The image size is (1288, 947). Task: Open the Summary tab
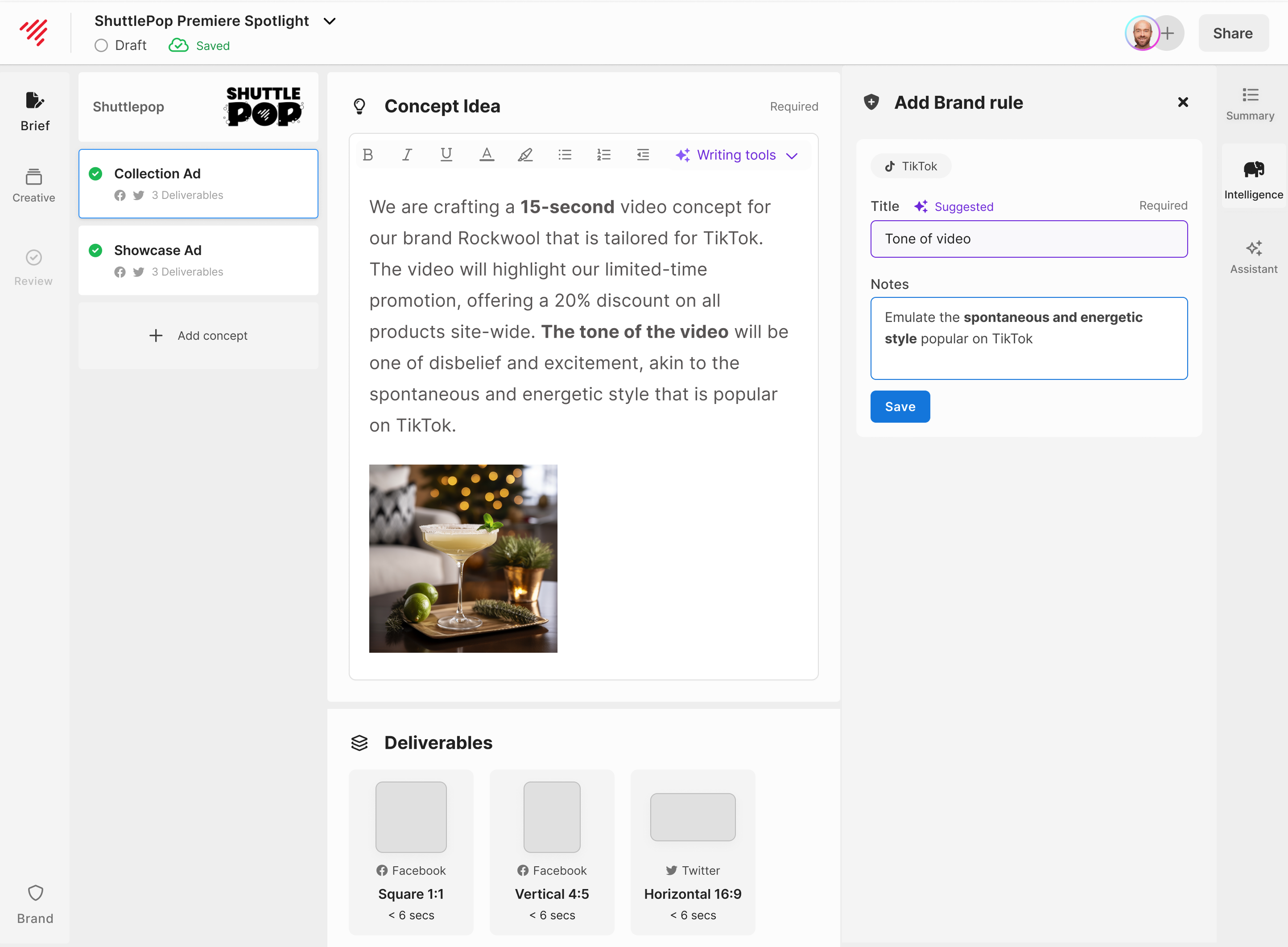tap(1250, 104)
